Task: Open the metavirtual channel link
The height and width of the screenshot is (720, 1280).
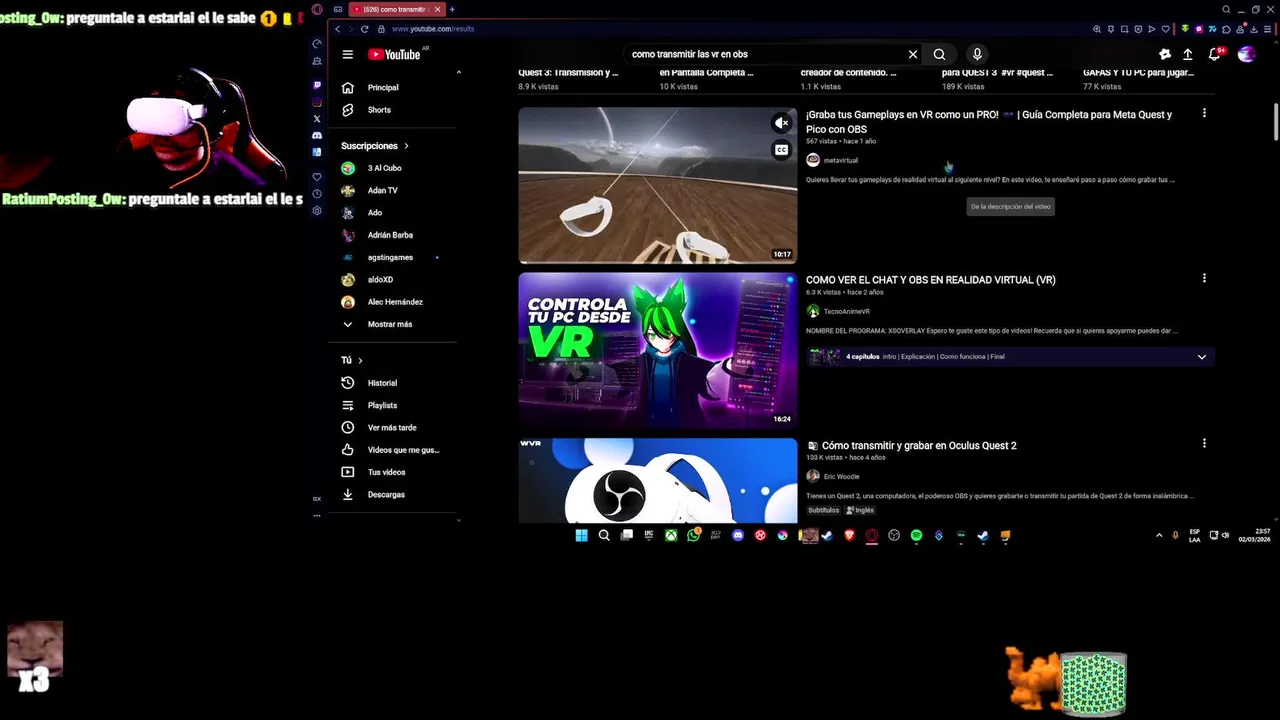Action: pyautogui.click(x=840, y=160)
